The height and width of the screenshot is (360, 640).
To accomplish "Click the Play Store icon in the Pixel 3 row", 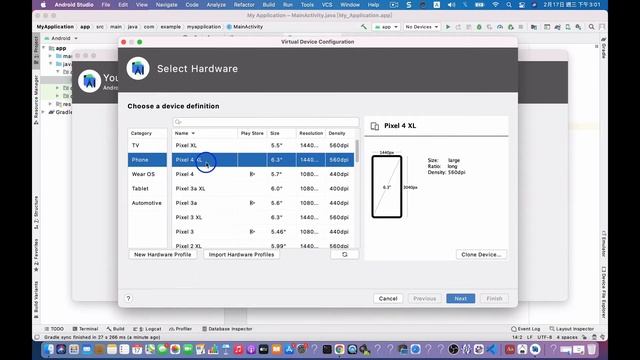I will click(252, 232).
